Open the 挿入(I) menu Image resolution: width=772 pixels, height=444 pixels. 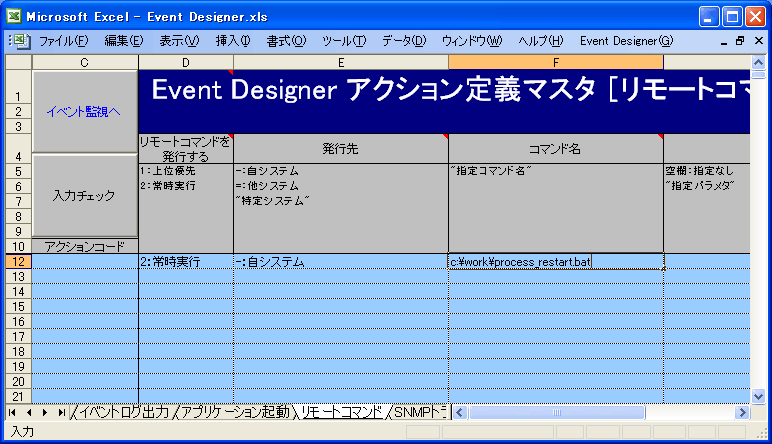click(233, 41)
